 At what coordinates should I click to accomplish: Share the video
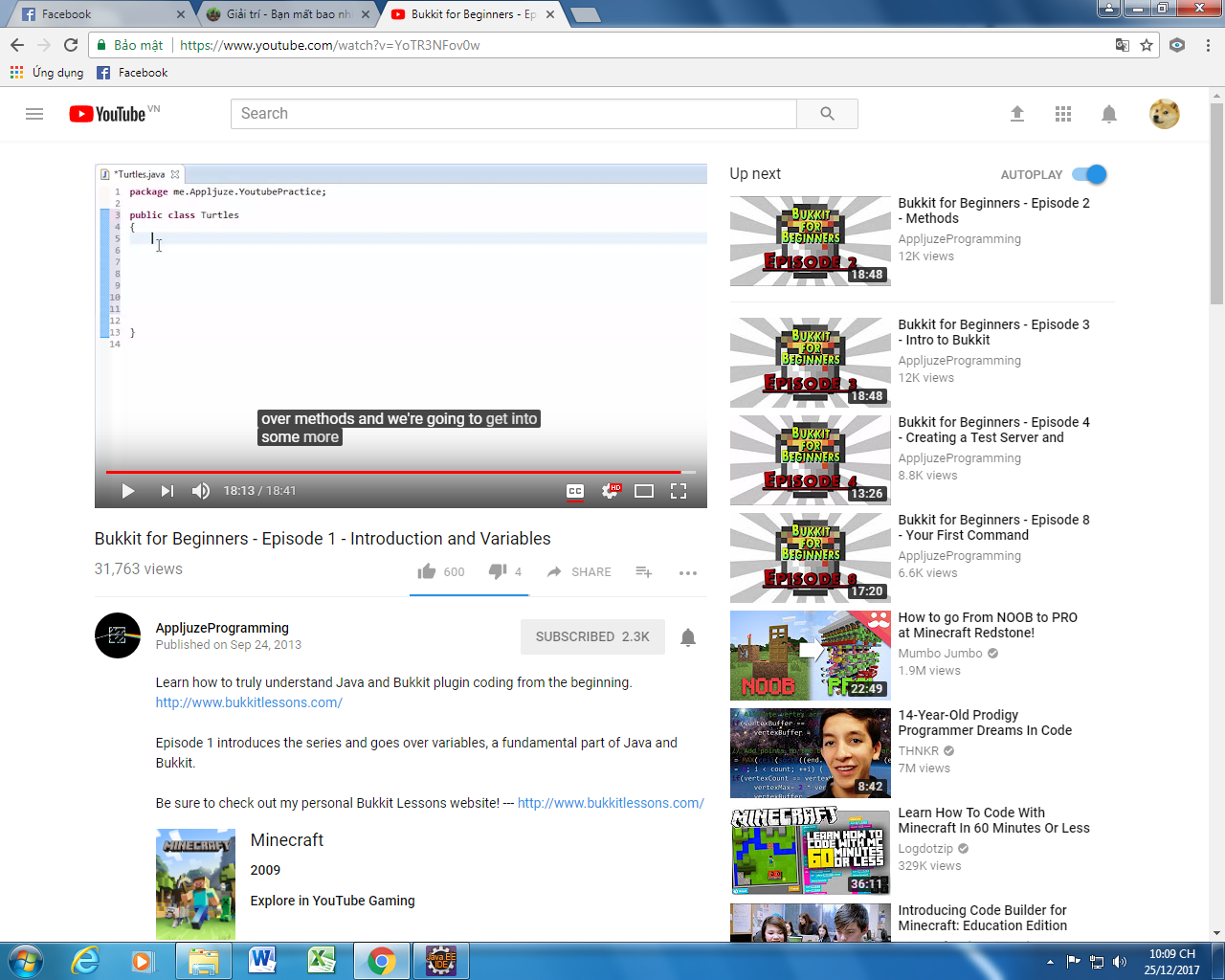[579, 571]
